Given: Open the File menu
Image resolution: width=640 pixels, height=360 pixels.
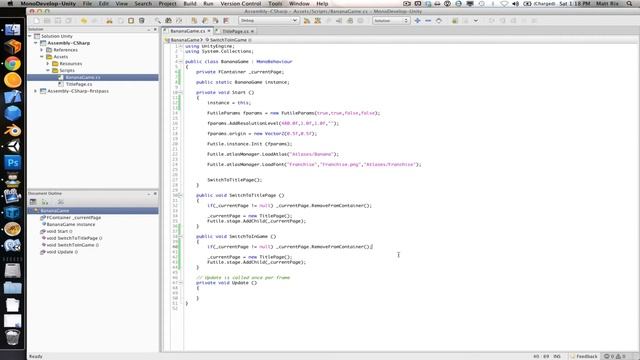Looking at the screenshot, I should click(87, 4).
